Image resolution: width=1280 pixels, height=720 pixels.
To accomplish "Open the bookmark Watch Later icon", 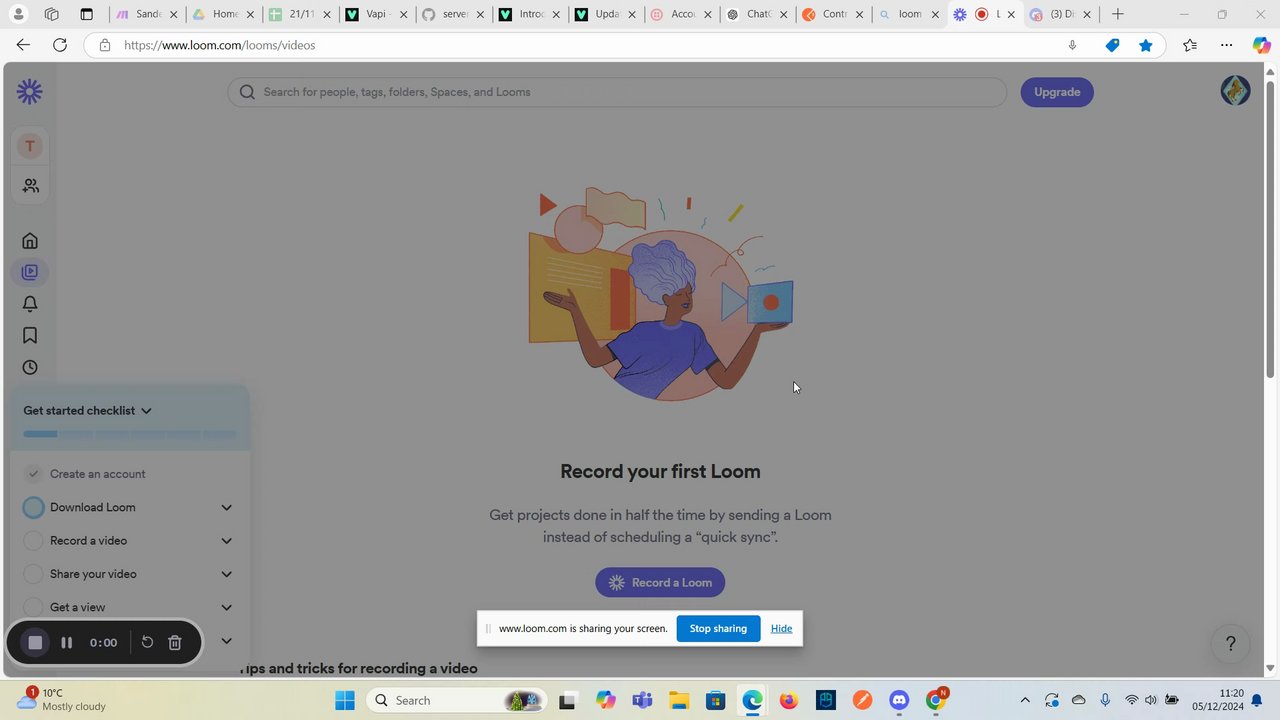I will [x=30, y=336].
